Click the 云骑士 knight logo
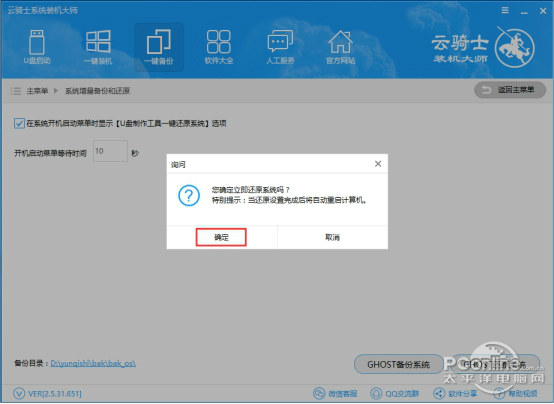Viewport: 554px width, 404px height. [x=514, y=47]
